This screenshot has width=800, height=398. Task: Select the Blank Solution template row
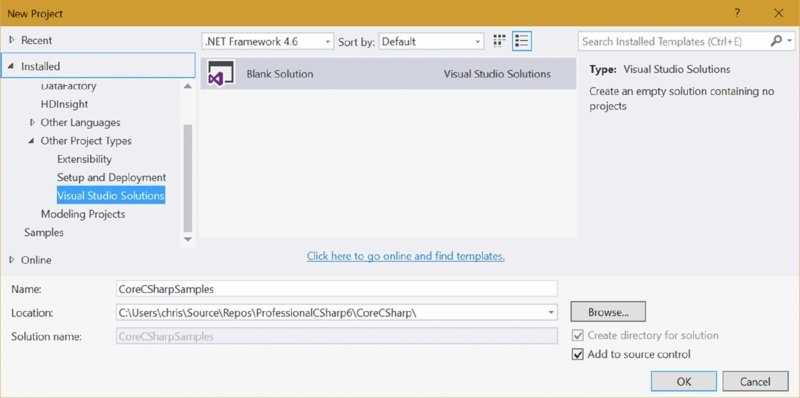pyautogui.click(x=388, y=73)
